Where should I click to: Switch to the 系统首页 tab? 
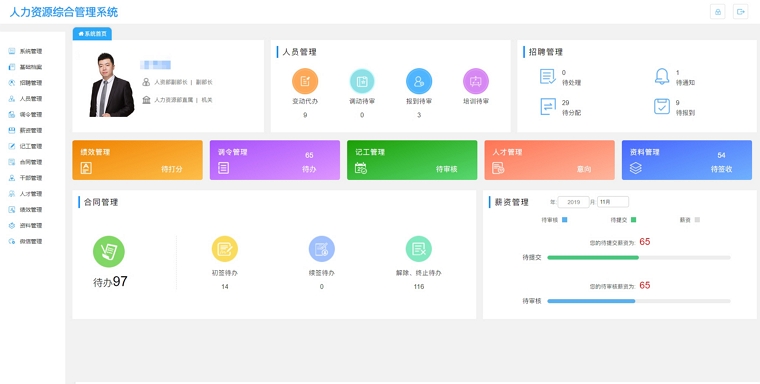coord(92,34)
